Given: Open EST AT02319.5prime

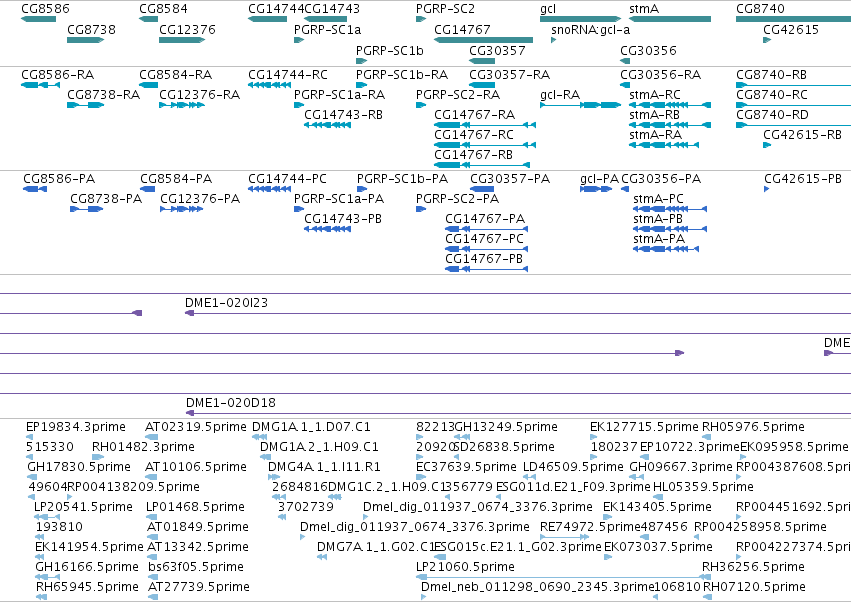Looking at the screenshot, I should [152, 437].
